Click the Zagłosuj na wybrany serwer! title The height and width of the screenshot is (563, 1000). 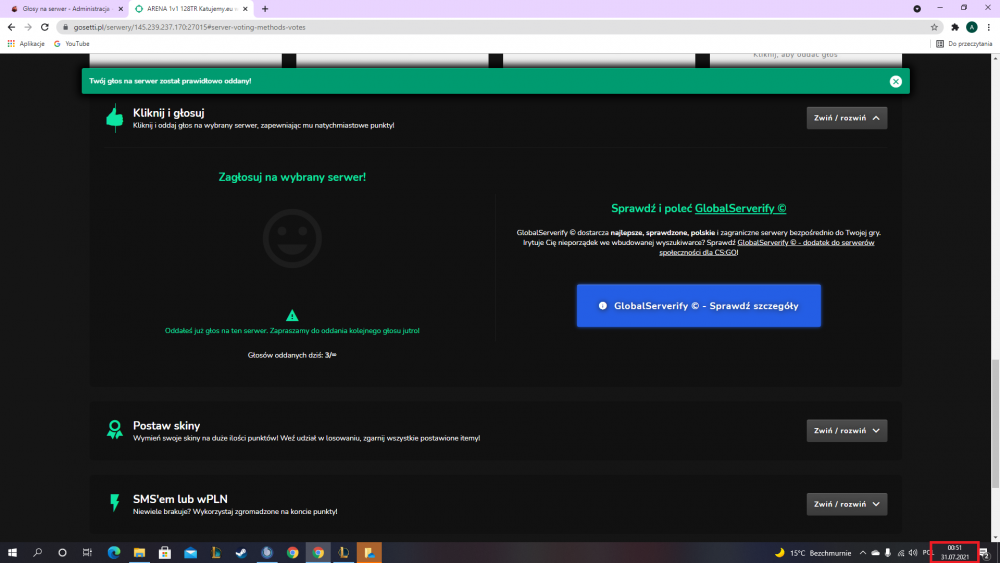[x=292, y=177]
